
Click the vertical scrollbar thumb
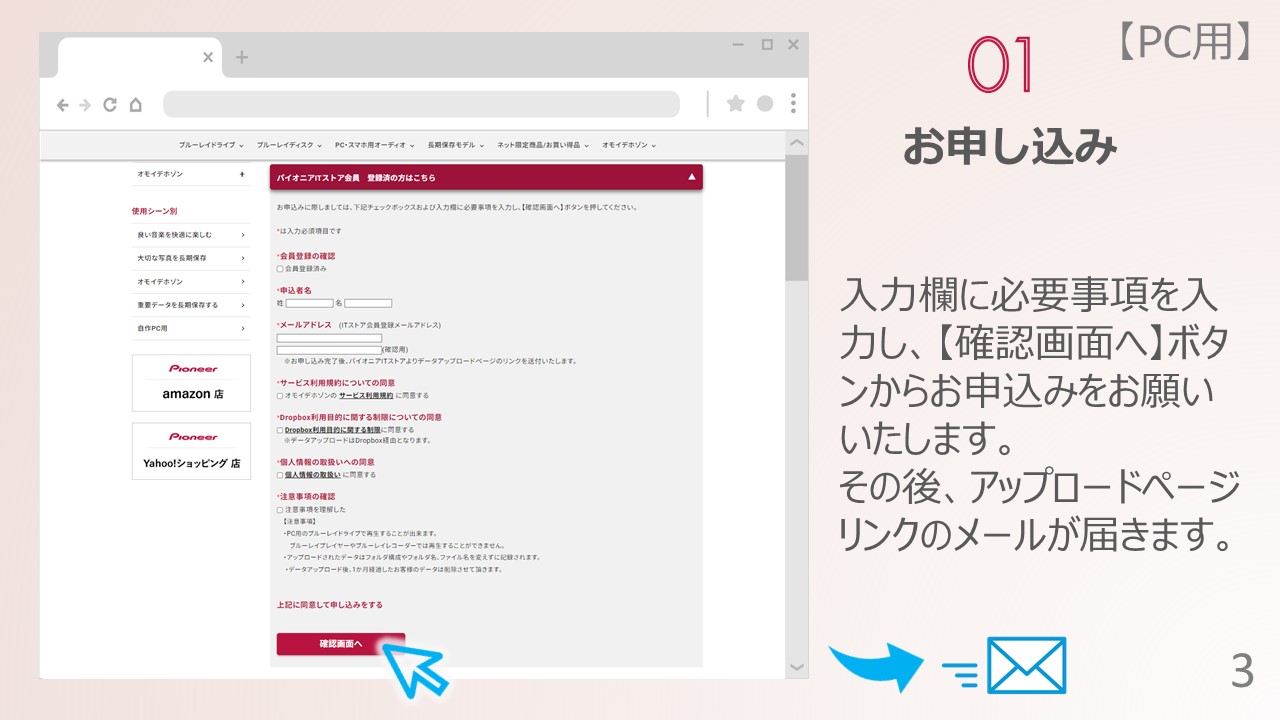796,218
